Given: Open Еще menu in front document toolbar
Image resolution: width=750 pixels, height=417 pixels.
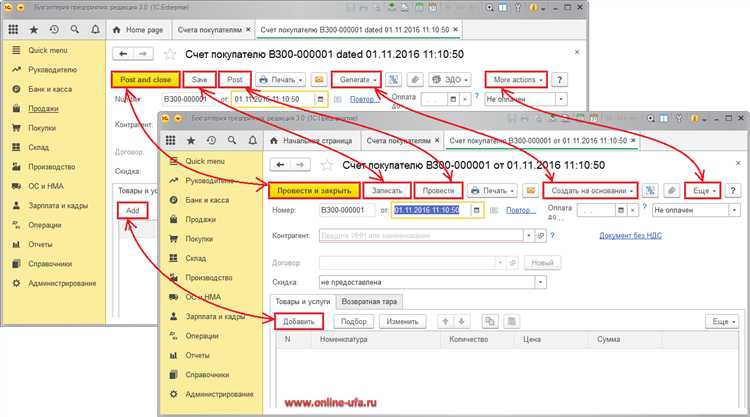Looking at the screenshot, I should [x=703, y=190].
